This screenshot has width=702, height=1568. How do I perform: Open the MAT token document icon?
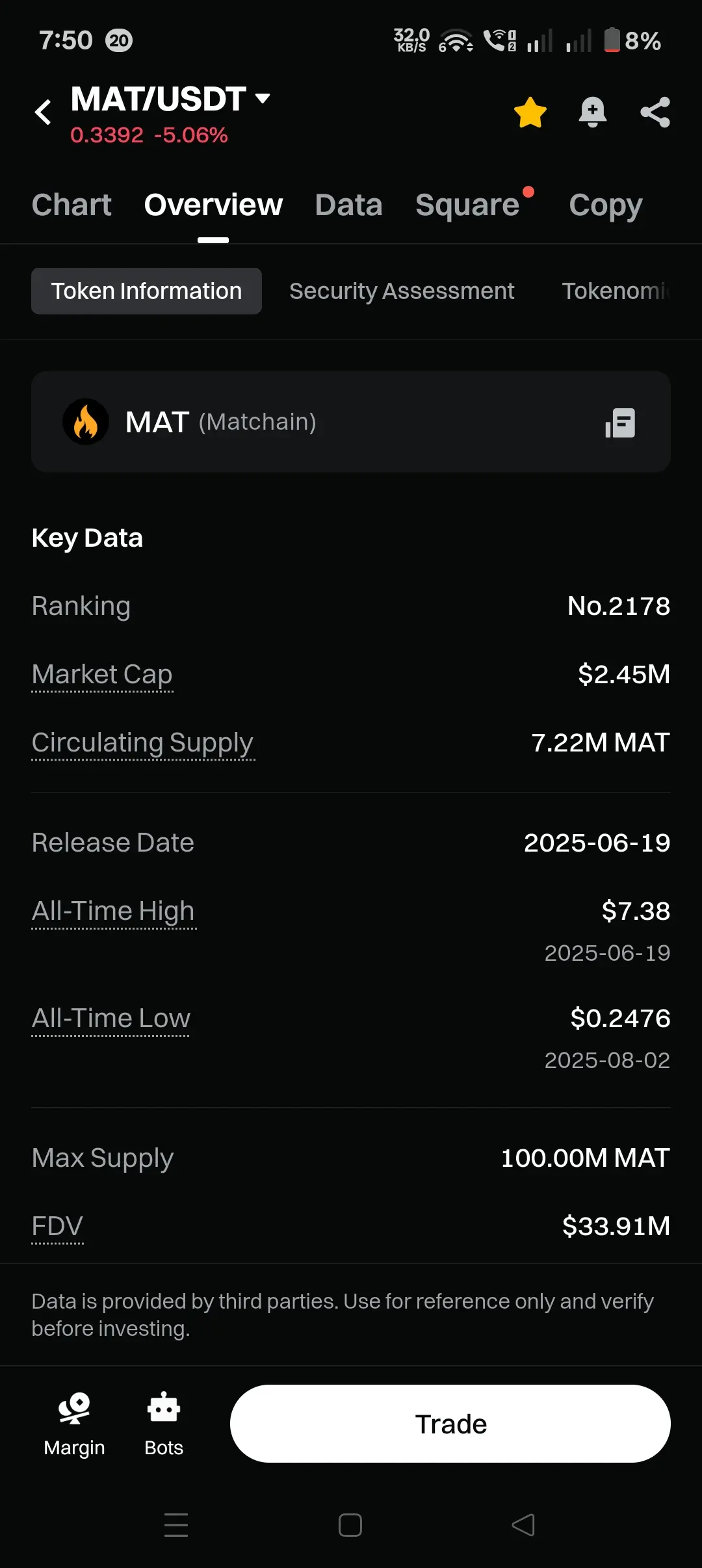tap(620, 423)
